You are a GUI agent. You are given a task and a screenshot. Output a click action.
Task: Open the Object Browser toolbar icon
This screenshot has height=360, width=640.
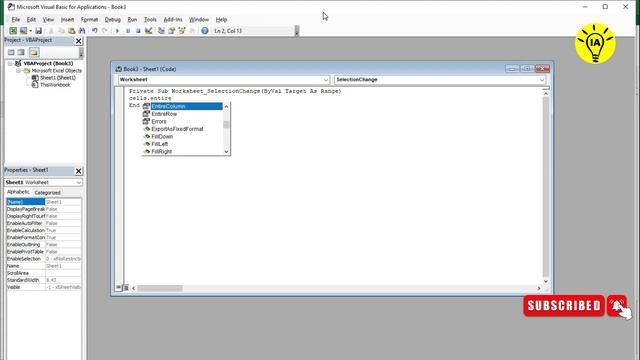(182, 31)
